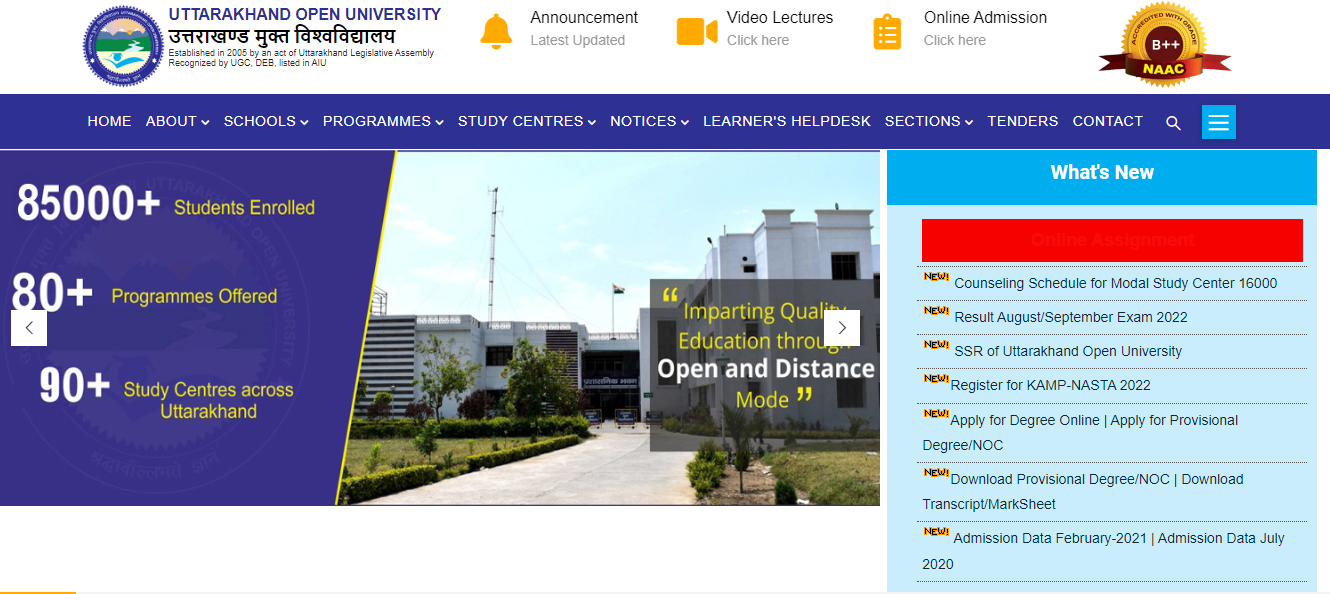Screen dimensions: 1330x594
Task: Open the search magnifier icon in navbar
Action: [1173, 123]
